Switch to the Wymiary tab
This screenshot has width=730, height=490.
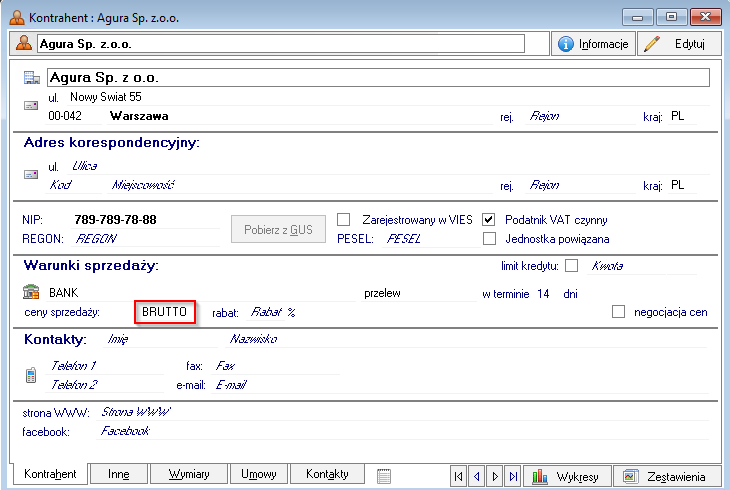point(188,474)
